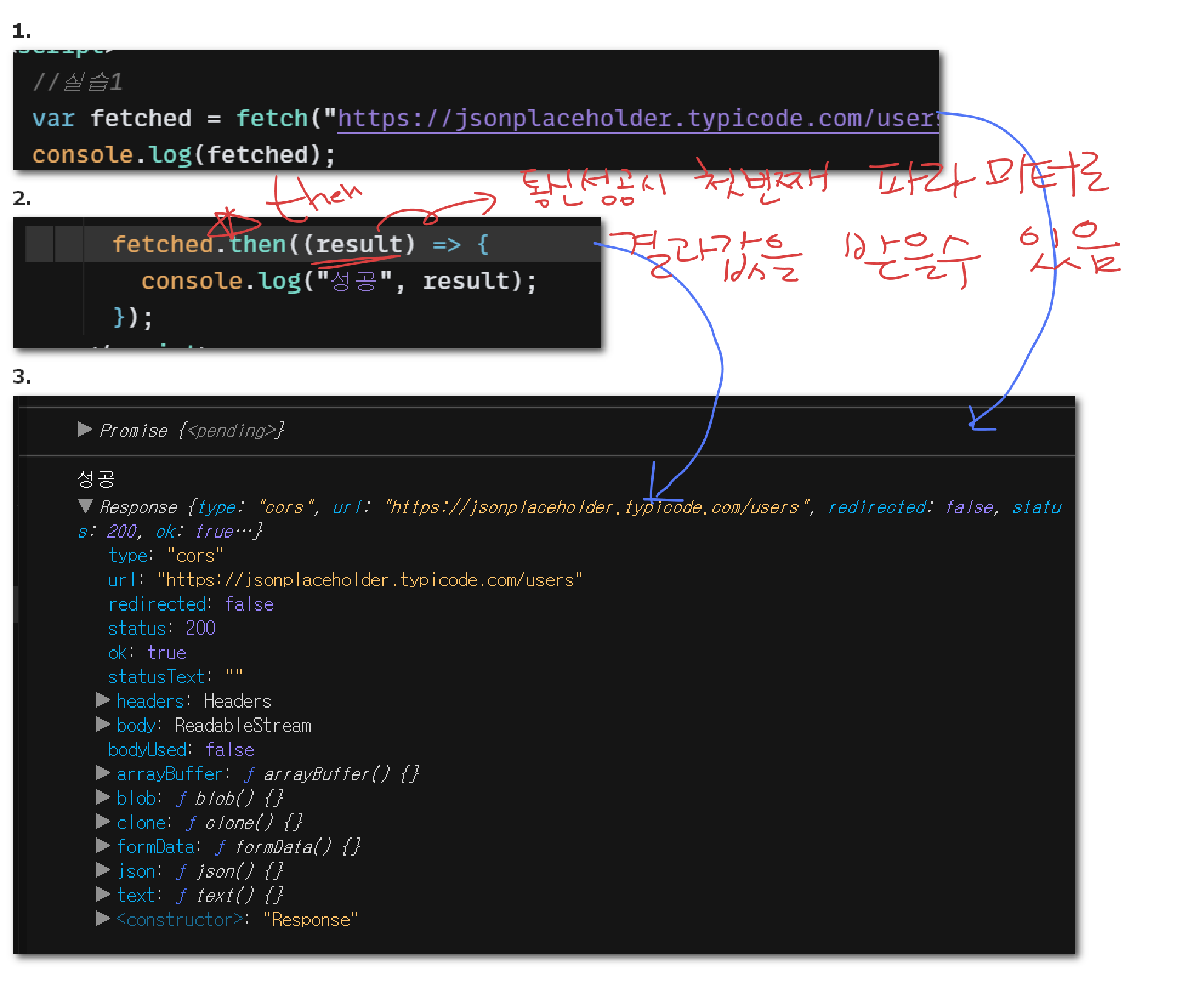Screen dimensions: 1204x1005
Task: Click the type: "cors" property line
Action: click(165, 555)
